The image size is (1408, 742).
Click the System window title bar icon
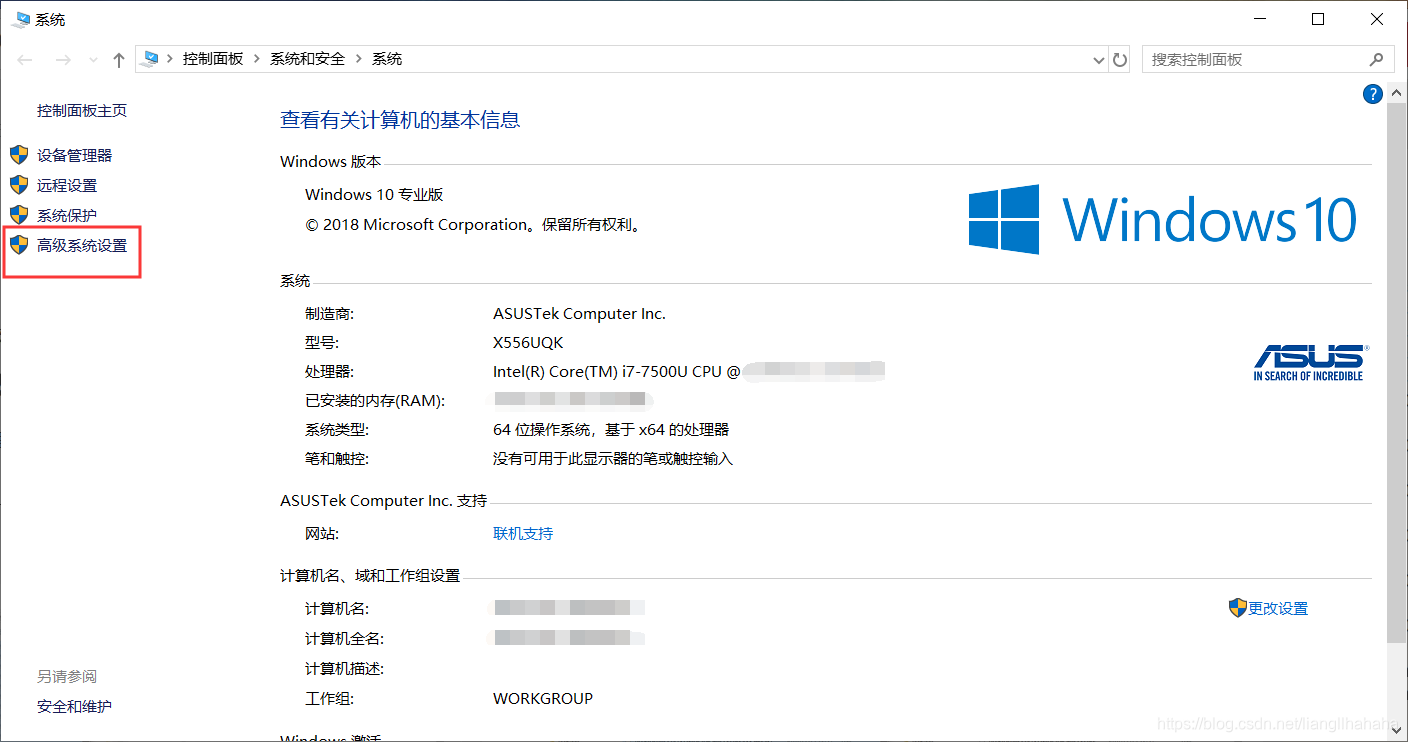click(20, 19)
